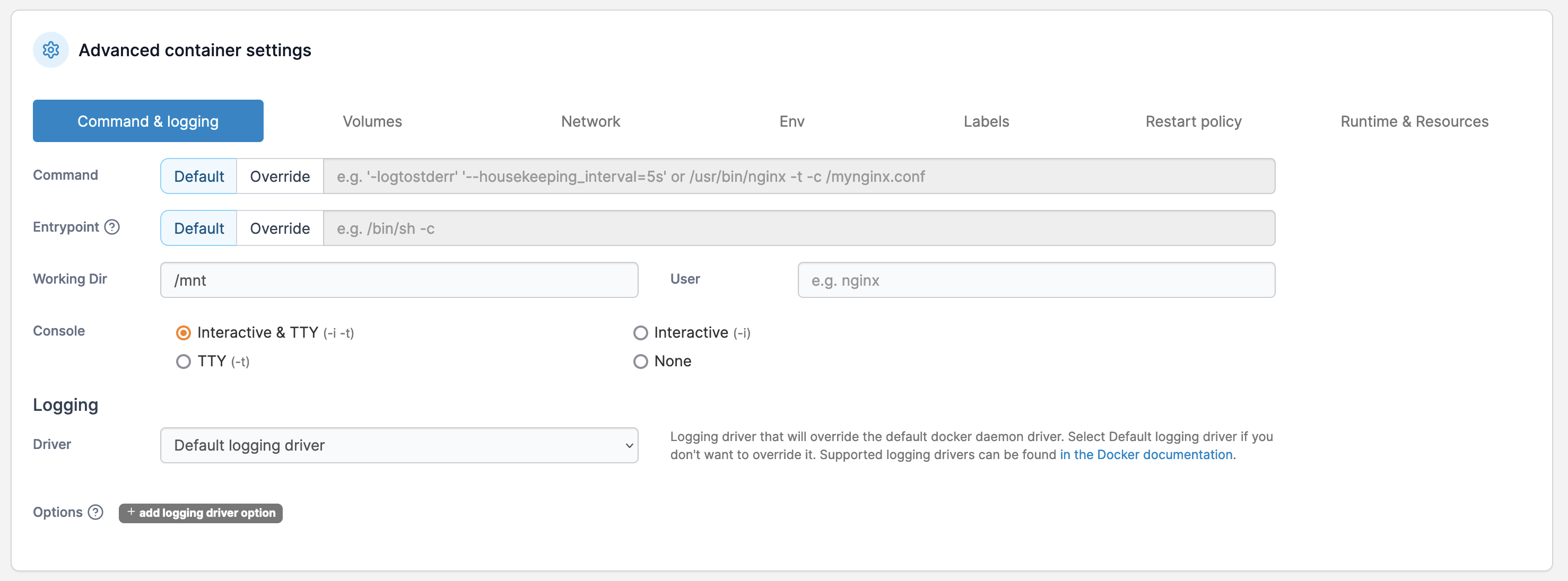This screenshot has width=1568, height=581.
Task: Focus the User input field
Action: pyautogui.click(x=1035, y=280)
